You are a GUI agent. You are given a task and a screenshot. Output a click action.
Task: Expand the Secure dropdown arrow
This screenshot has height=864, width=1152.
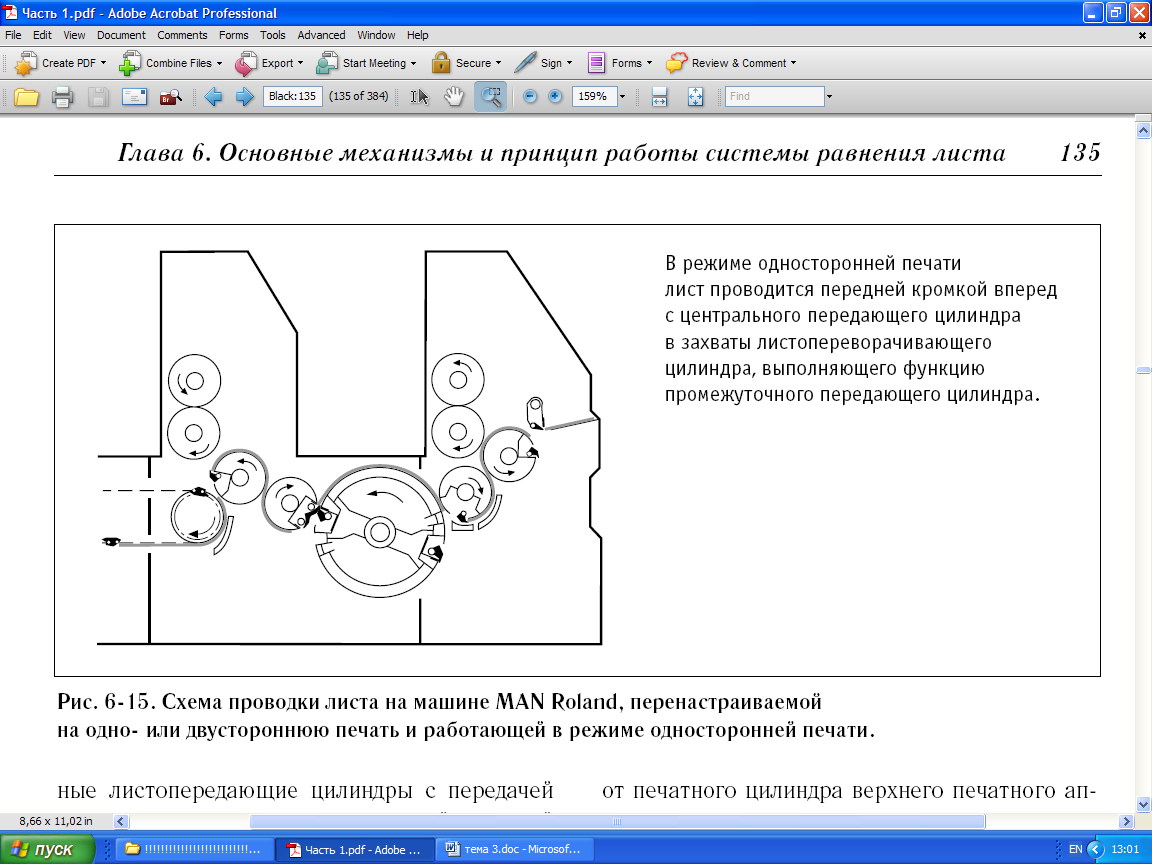[x=498, y=63]
